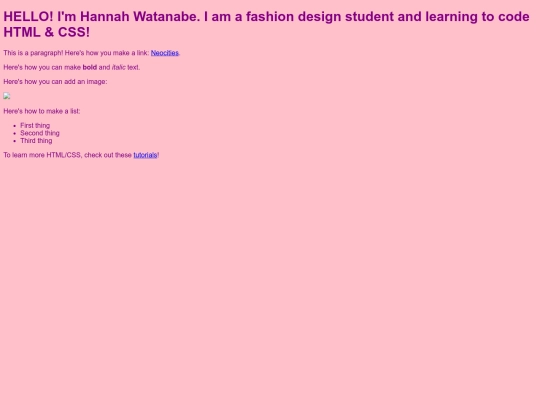Click the italic word 'italic'

[119, 68]
